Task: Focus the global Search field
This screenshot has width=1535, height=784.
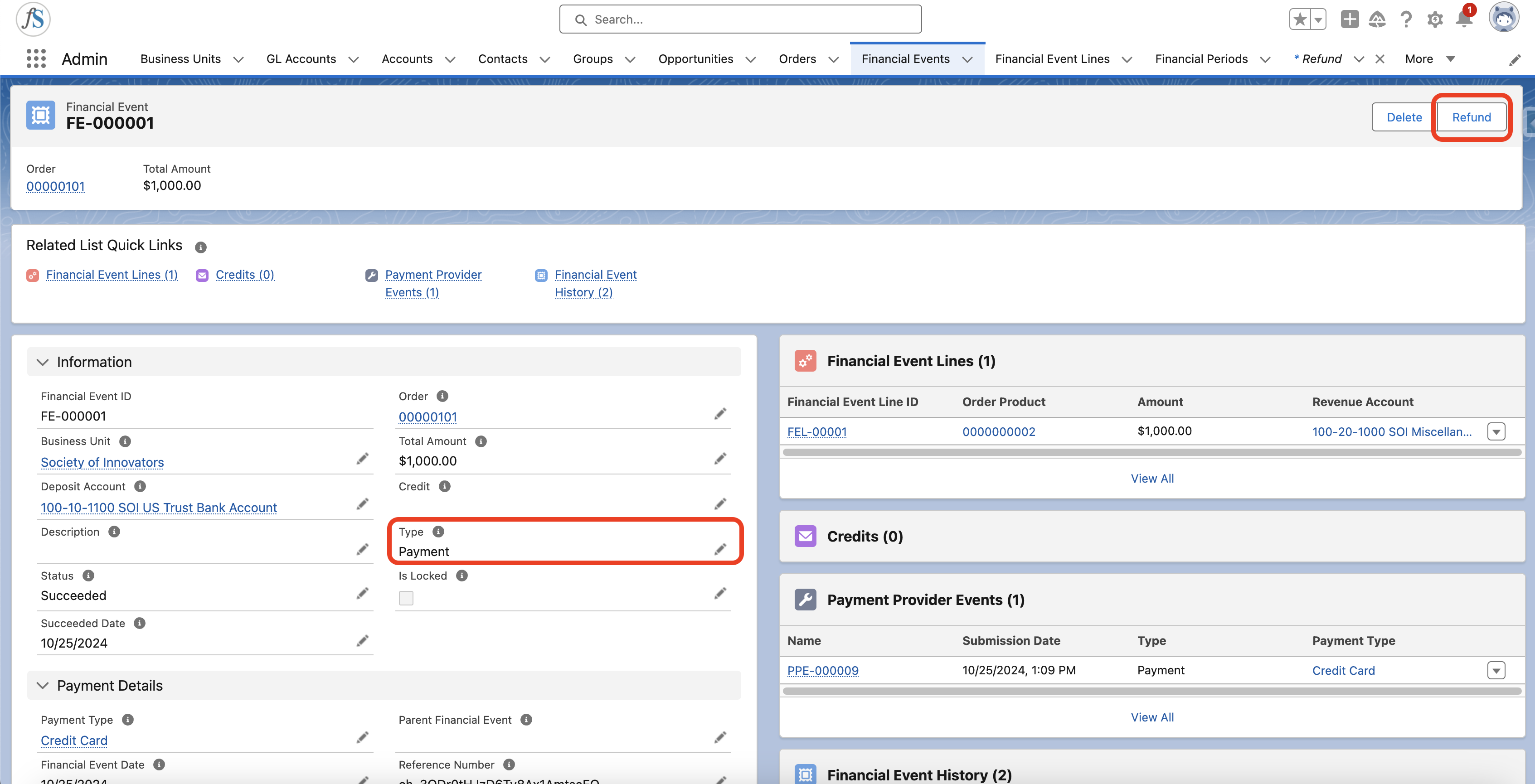Action: coord(740,19)
